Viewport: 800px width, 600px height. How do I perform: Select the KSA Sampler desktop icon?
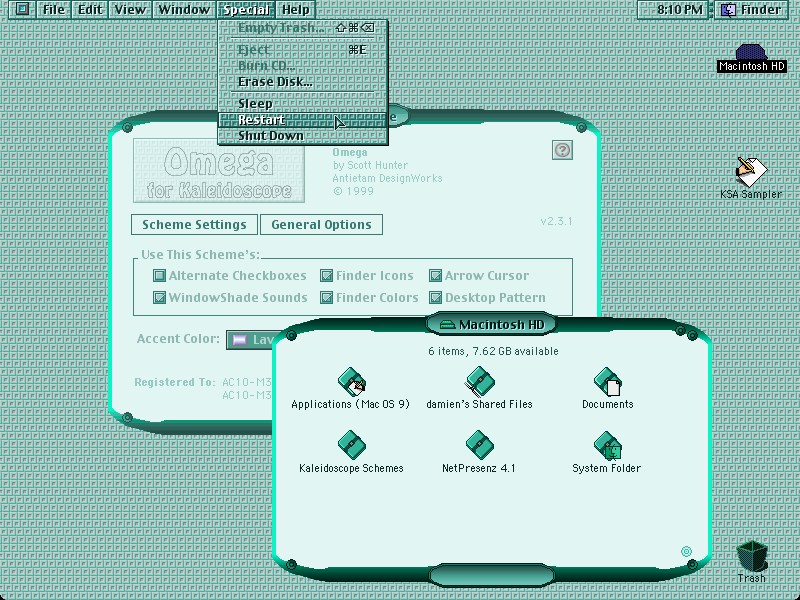[x=751, y=178]
